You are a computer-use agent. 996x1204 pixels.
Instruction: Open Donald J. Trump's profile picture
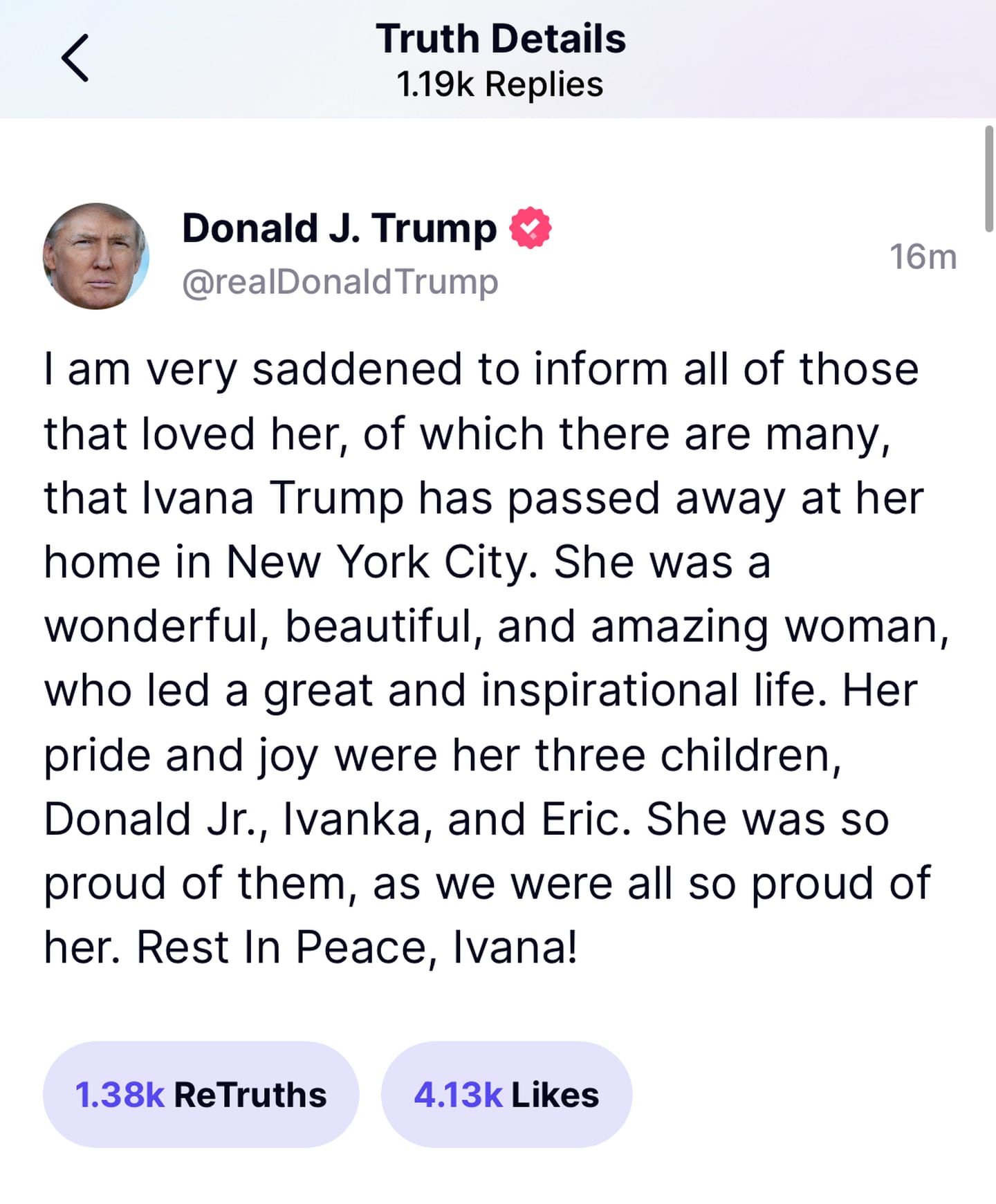coord(96,256)
